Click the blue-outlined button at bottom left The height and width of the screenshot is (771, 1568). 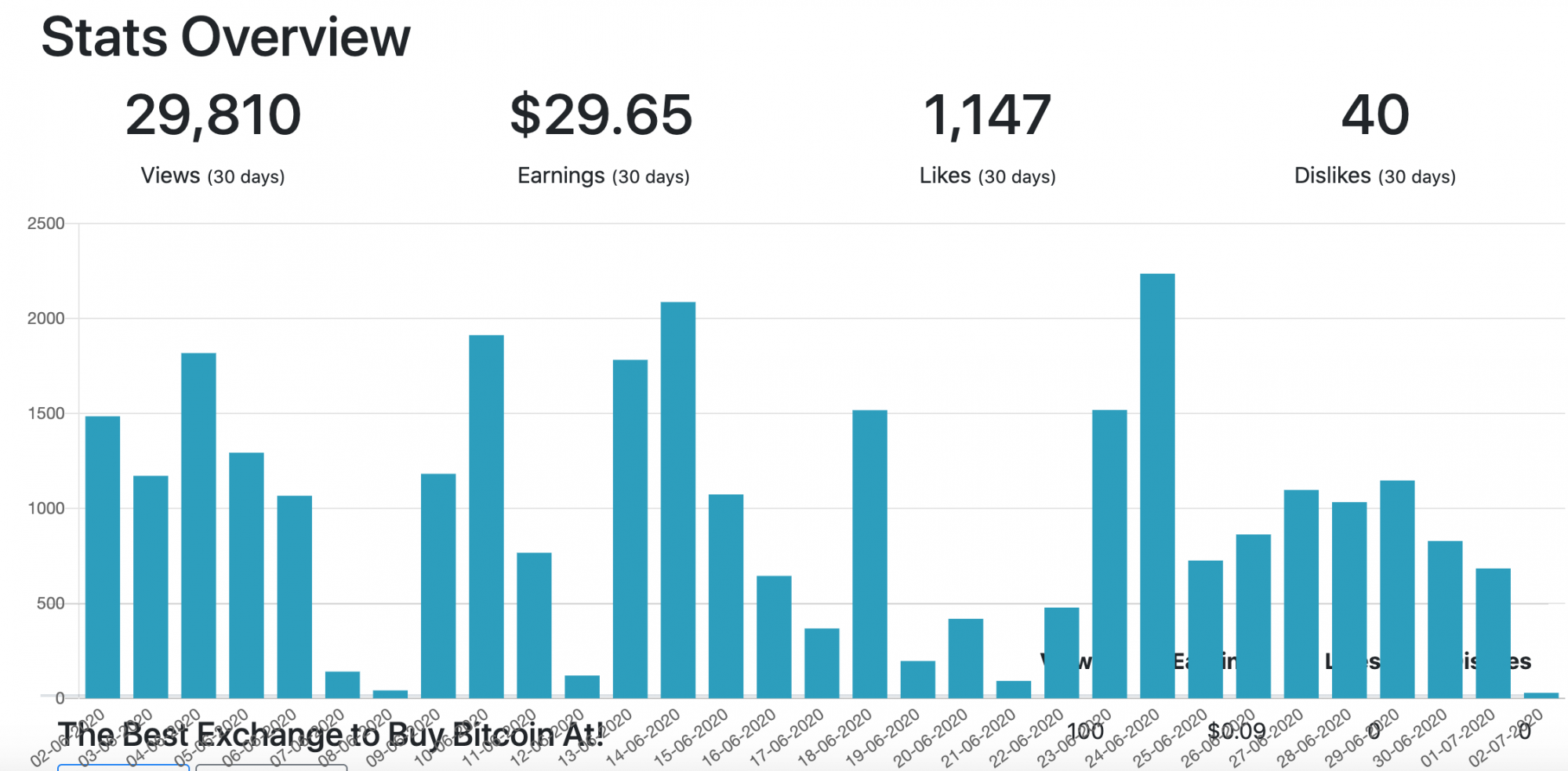[x=123, y=767]
